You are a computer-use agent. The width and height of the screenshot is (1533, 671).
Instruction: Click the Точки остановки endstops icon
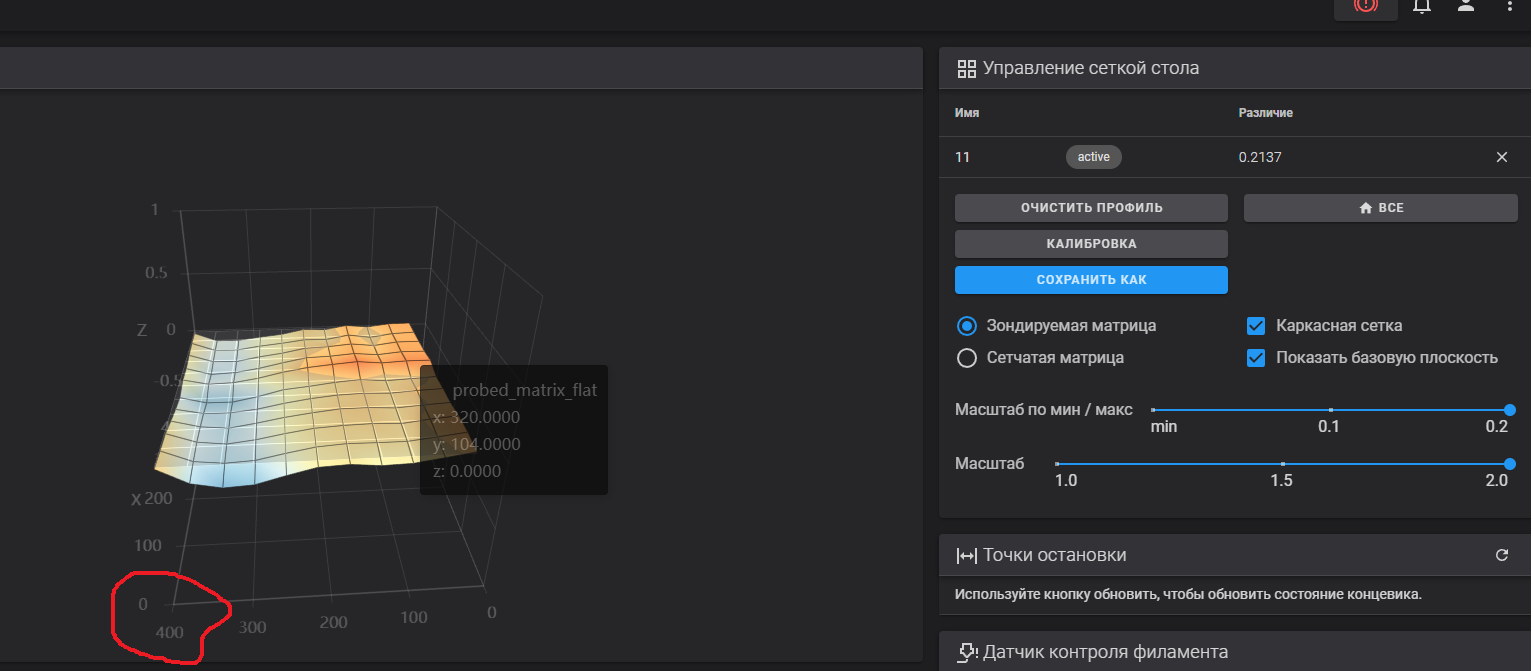[x=966, y=555]
